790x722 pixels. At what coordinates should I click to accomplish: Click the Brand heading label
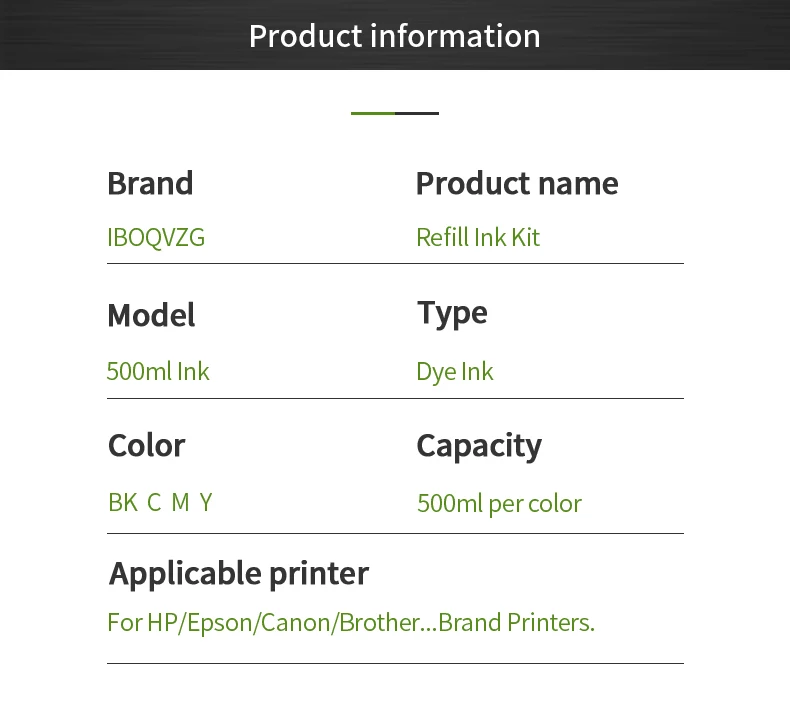tap(150, 183)
